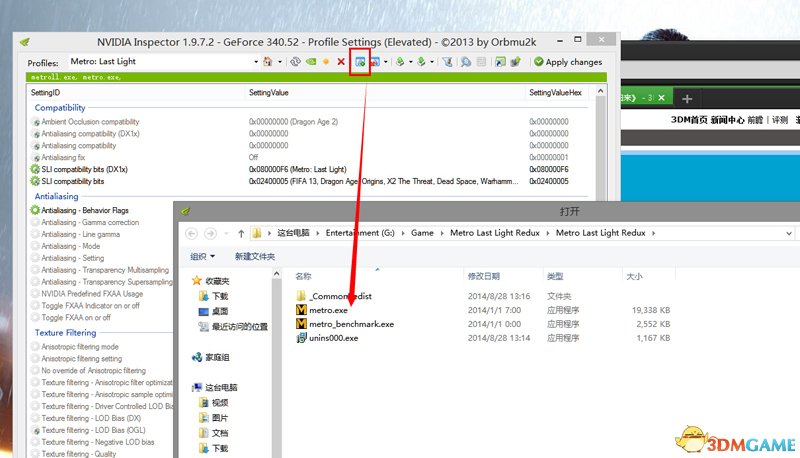Click the Home profile icon in Inspector toolbar
800x458 pixels.
click(x=267, y=62)
